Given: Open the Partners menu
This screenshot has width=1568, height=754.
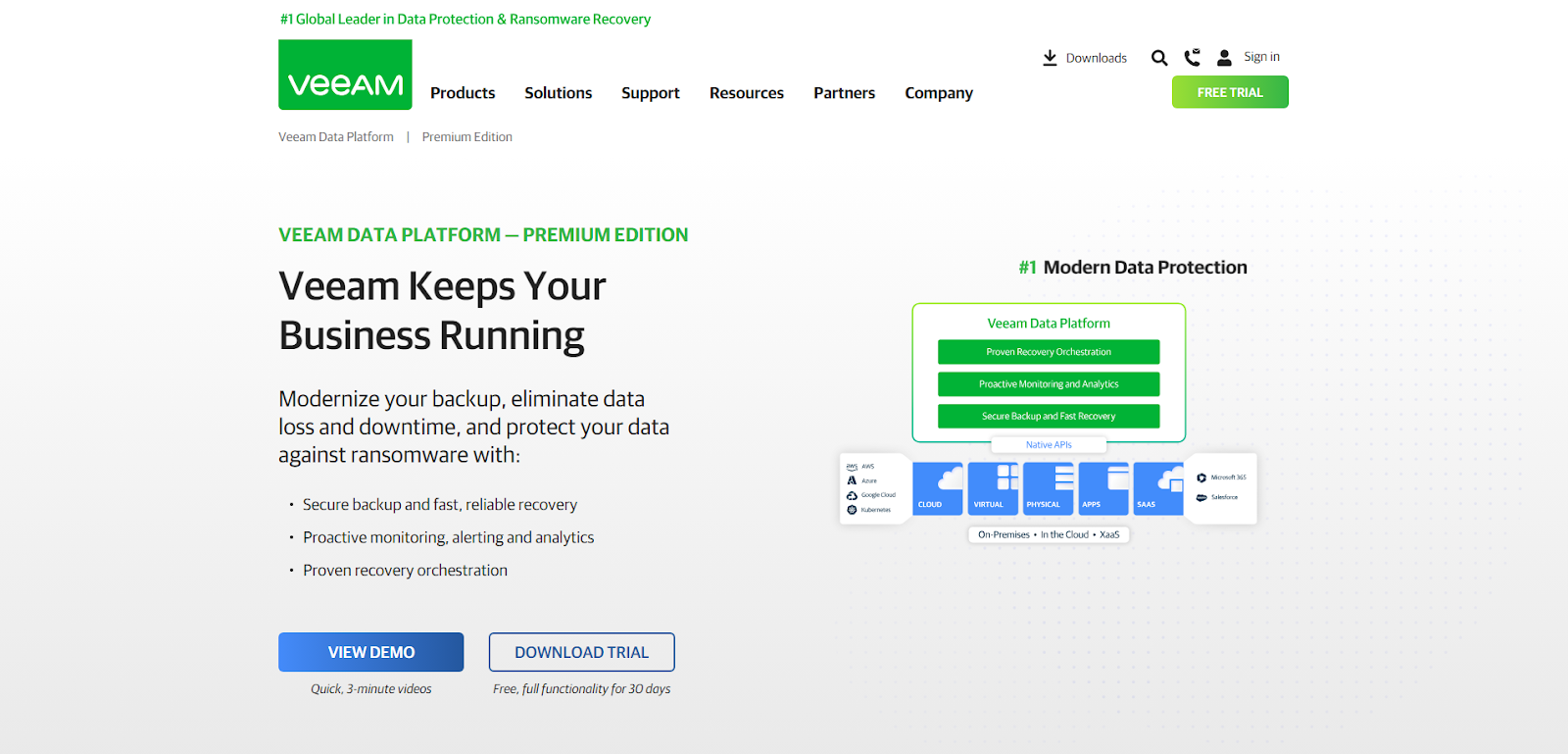Looking at the screenshot, I should tap(844, 93).
